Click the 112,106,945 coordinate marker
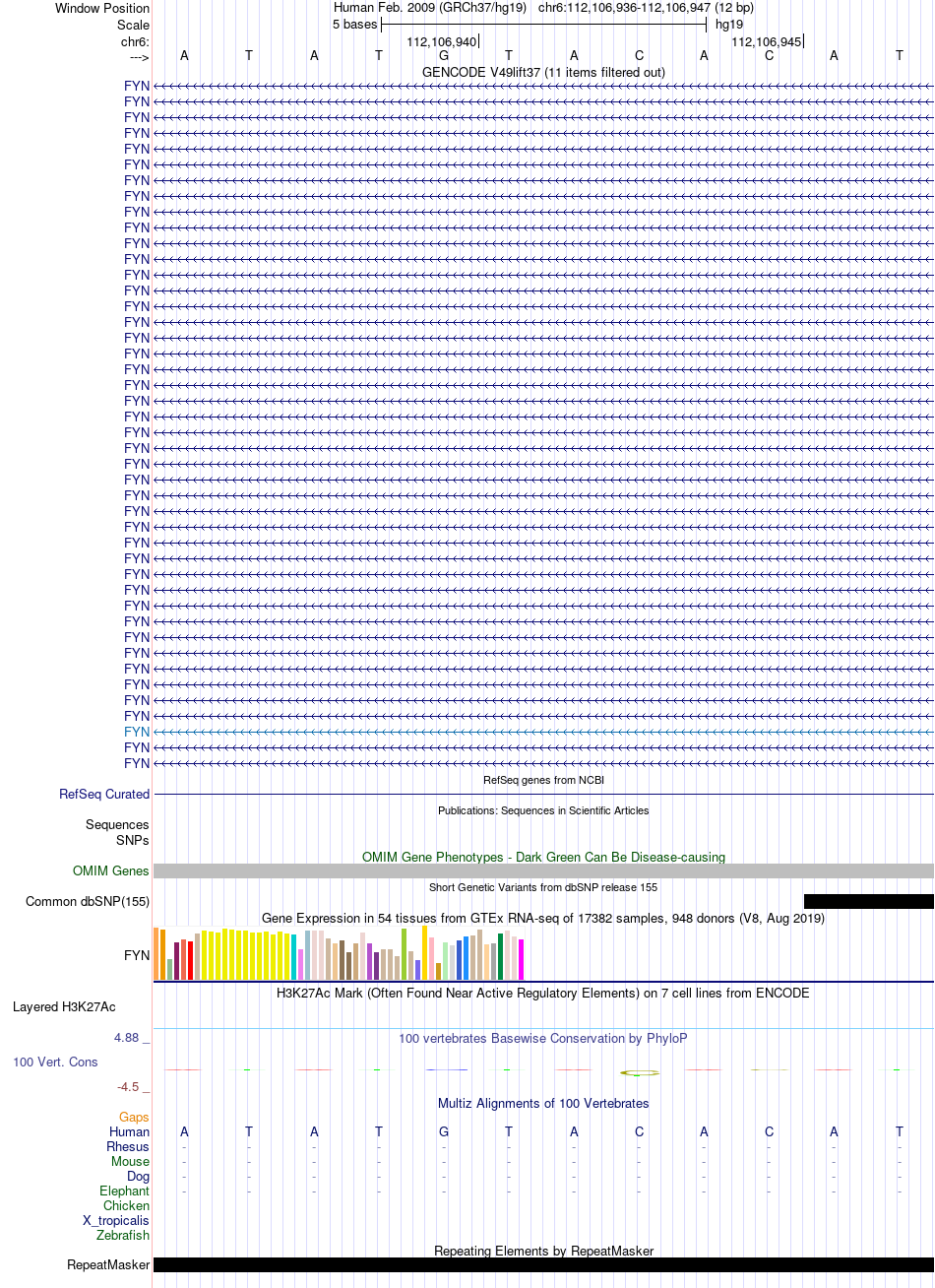This screenshot has height=1288, width=935. (766, 41)
